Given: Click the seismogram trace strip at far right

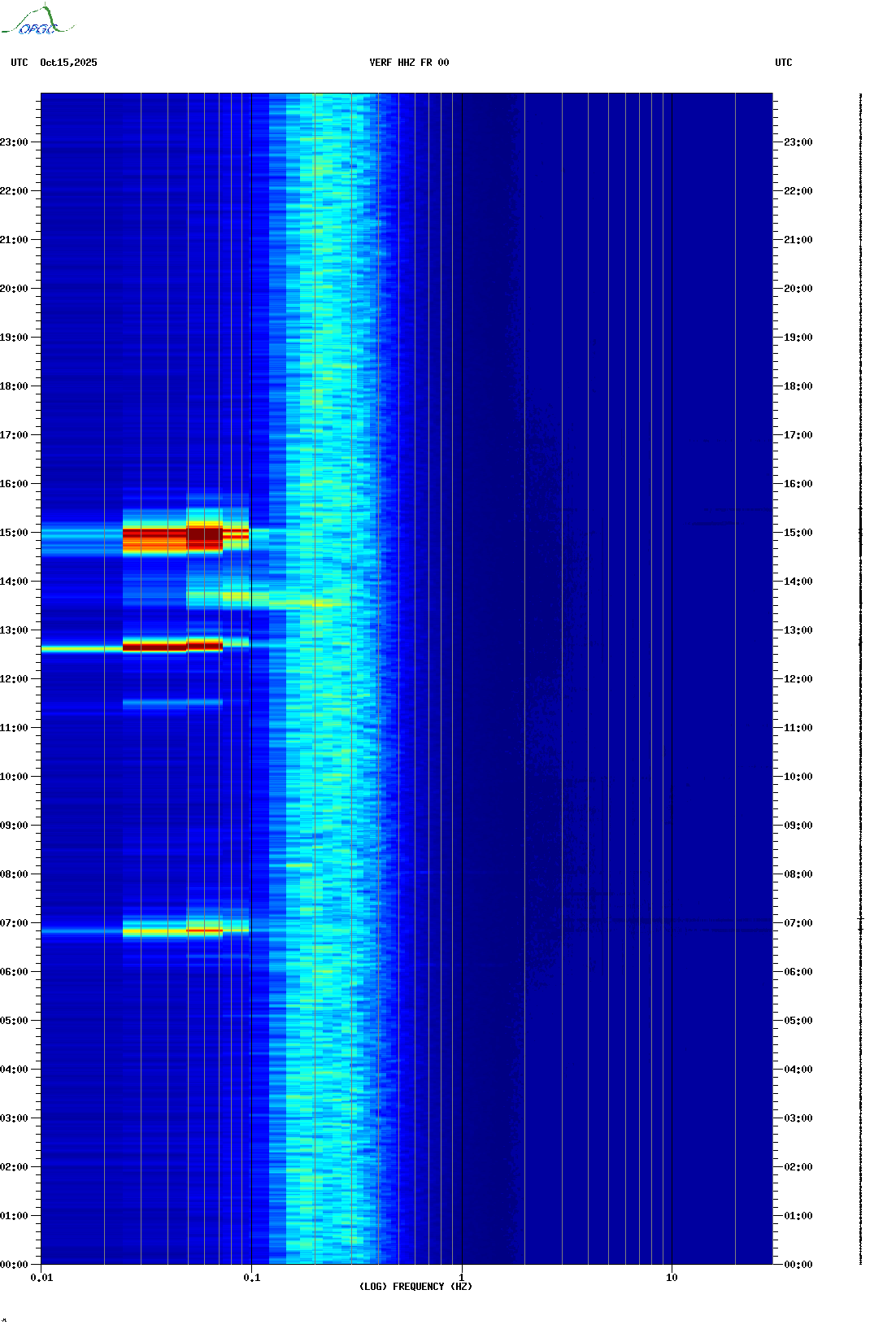Looking at the screenshot, I should click(861, 679).
